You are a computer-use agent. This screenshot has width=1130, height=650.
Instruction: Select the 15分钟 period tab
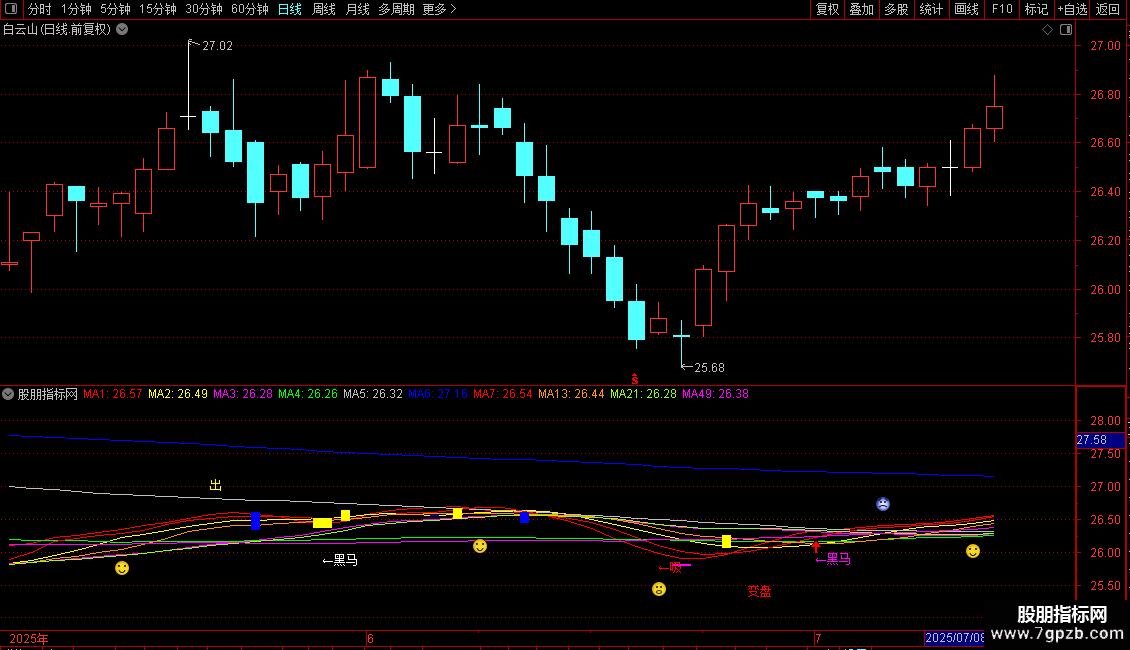(x=157, y=9)
